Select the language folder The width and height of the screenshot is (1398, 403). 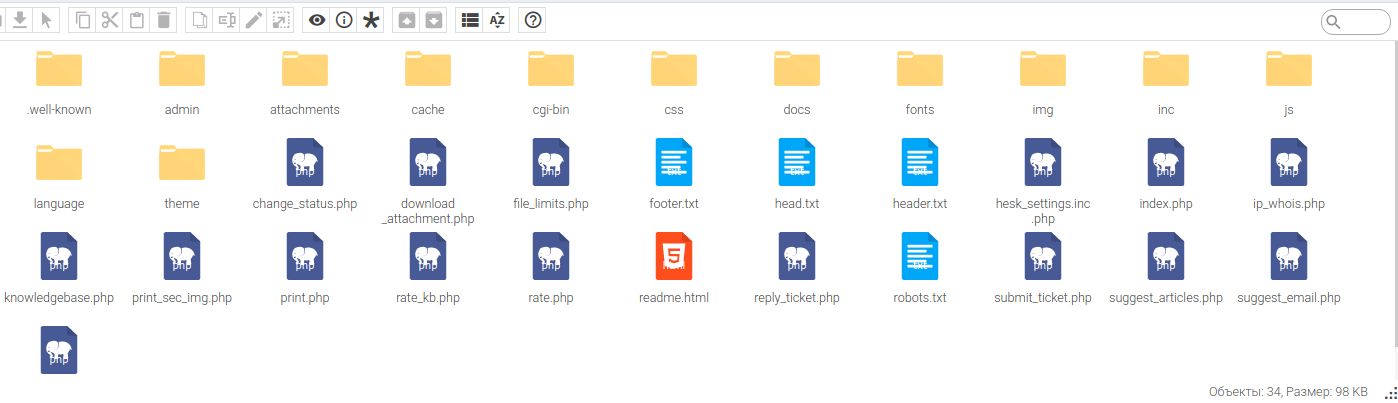(59, 177)
